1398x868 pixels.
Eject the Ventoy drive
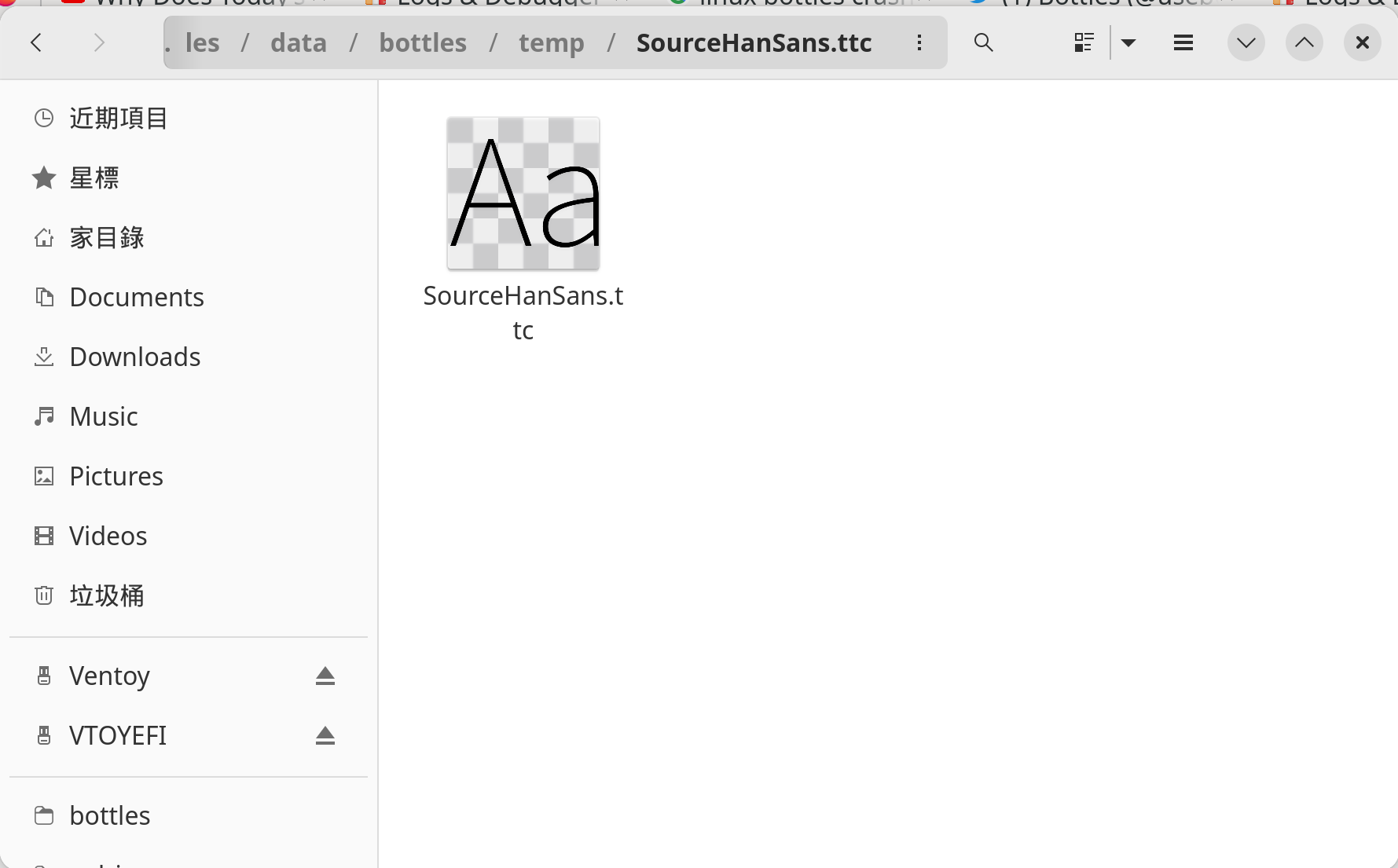pos(325,676)
